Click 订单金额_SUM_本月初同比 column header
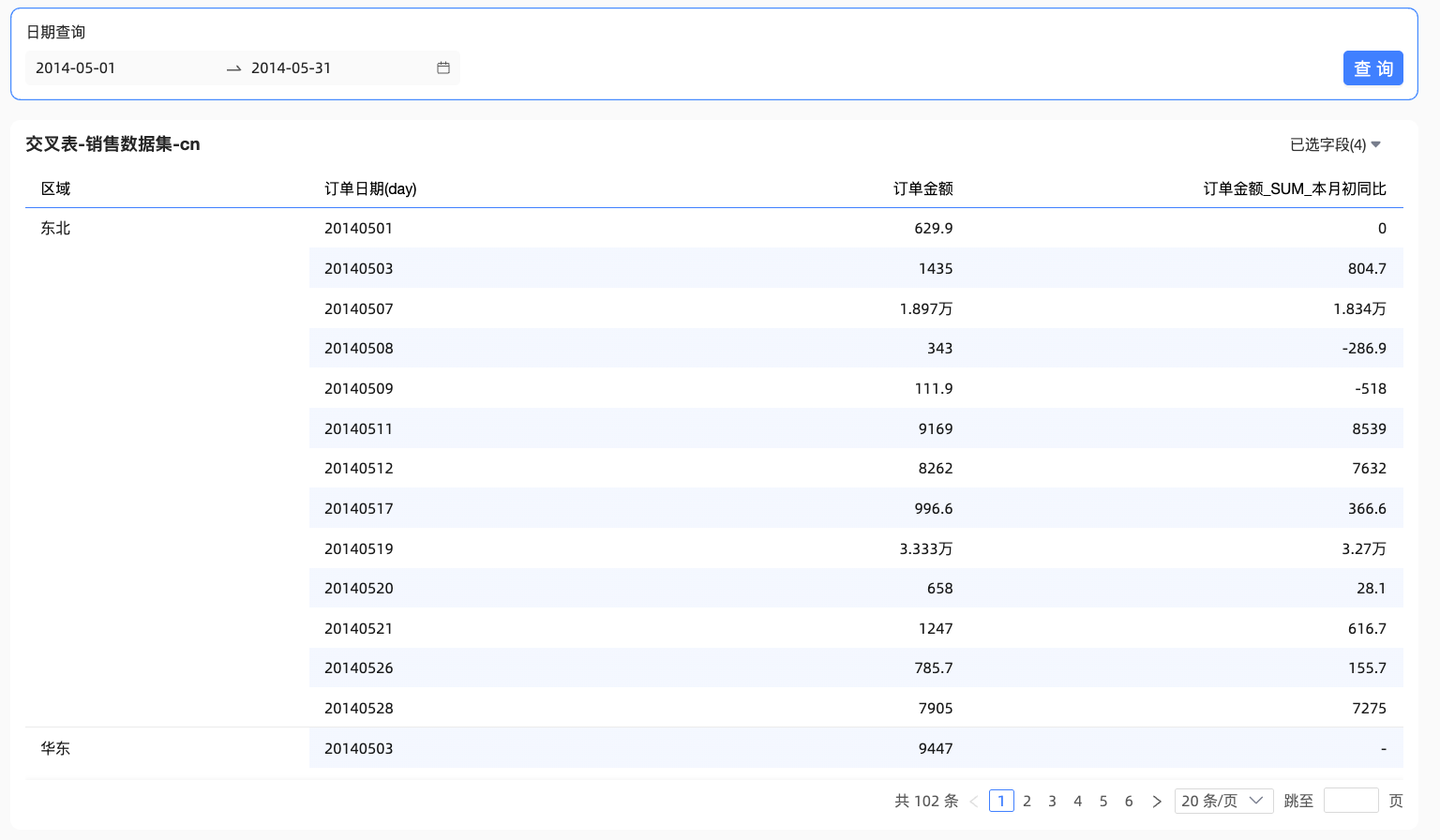The image size is (1440, 840). pos(1295,188)
